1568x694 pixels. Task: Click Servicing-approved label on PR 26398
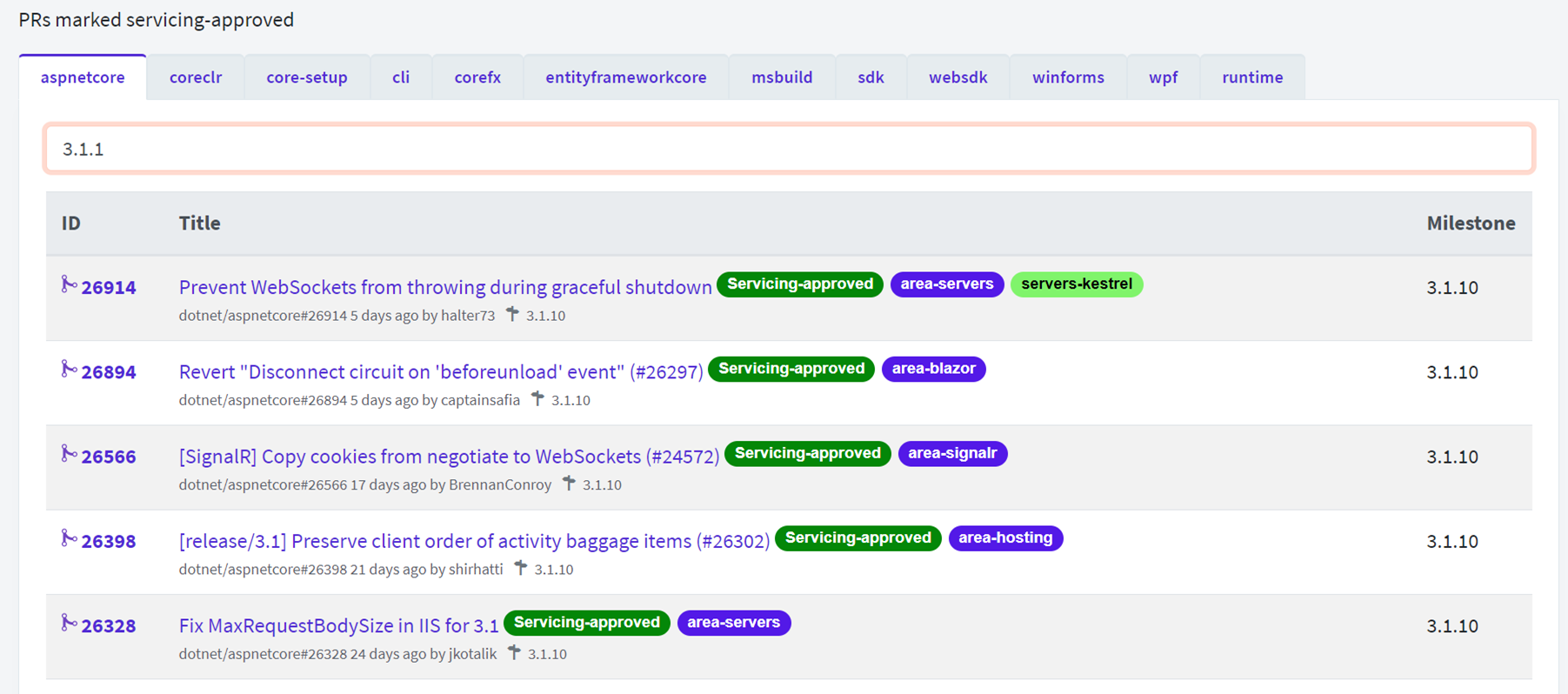pyautogui.click(x=858, y=537)
